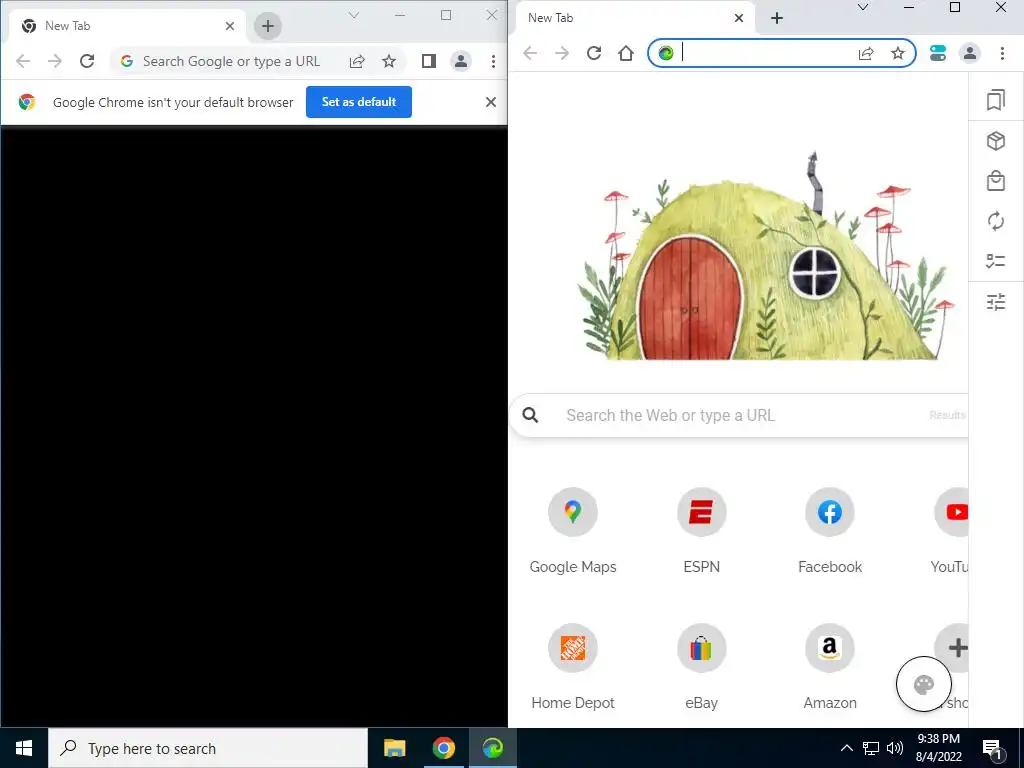The image size is (1024, 768).
Task: Go forward in Chrome window
Action: (x=55, y=61)
